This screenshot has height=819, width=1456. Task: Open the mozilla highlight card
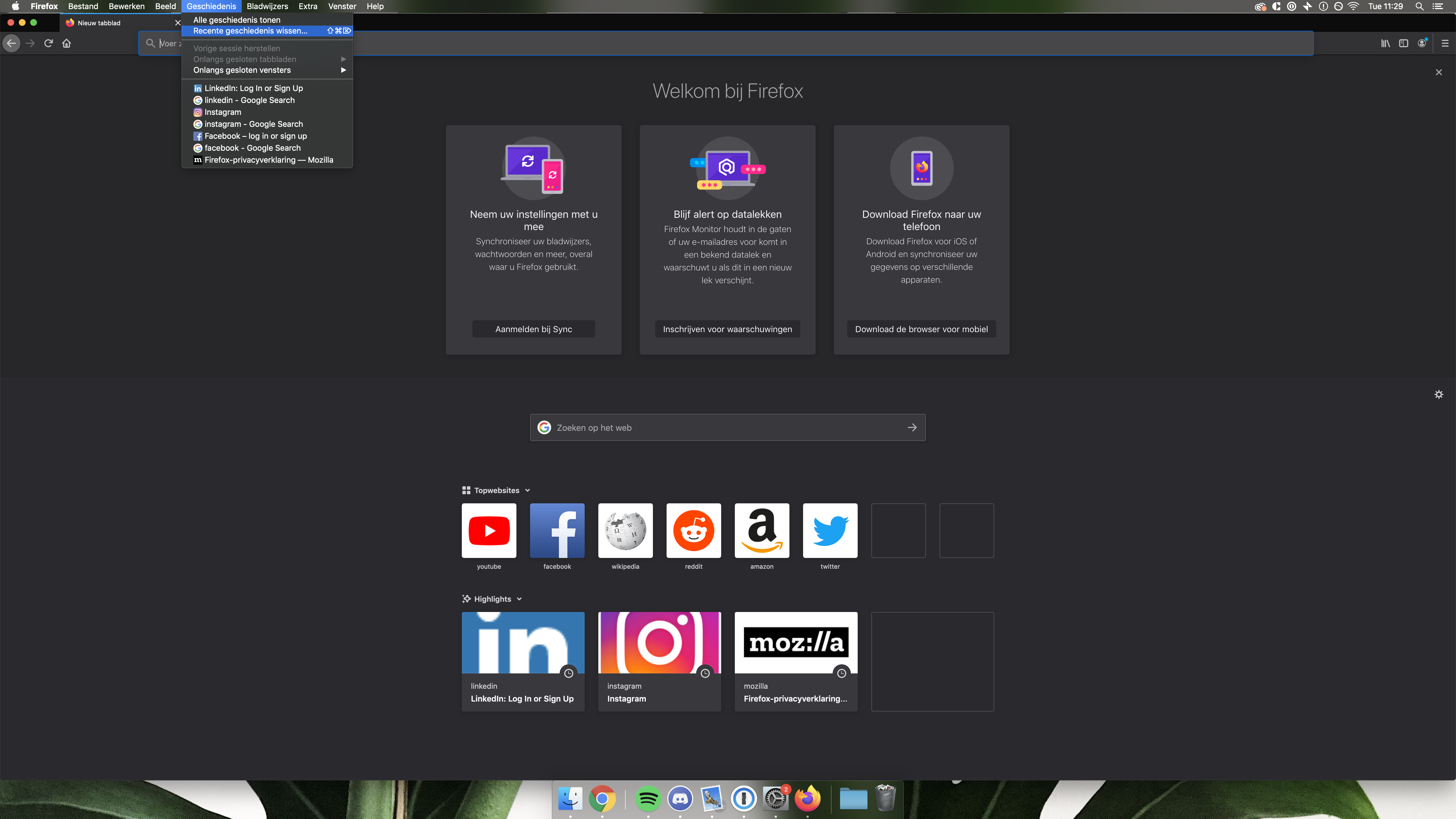click(796, 661)
